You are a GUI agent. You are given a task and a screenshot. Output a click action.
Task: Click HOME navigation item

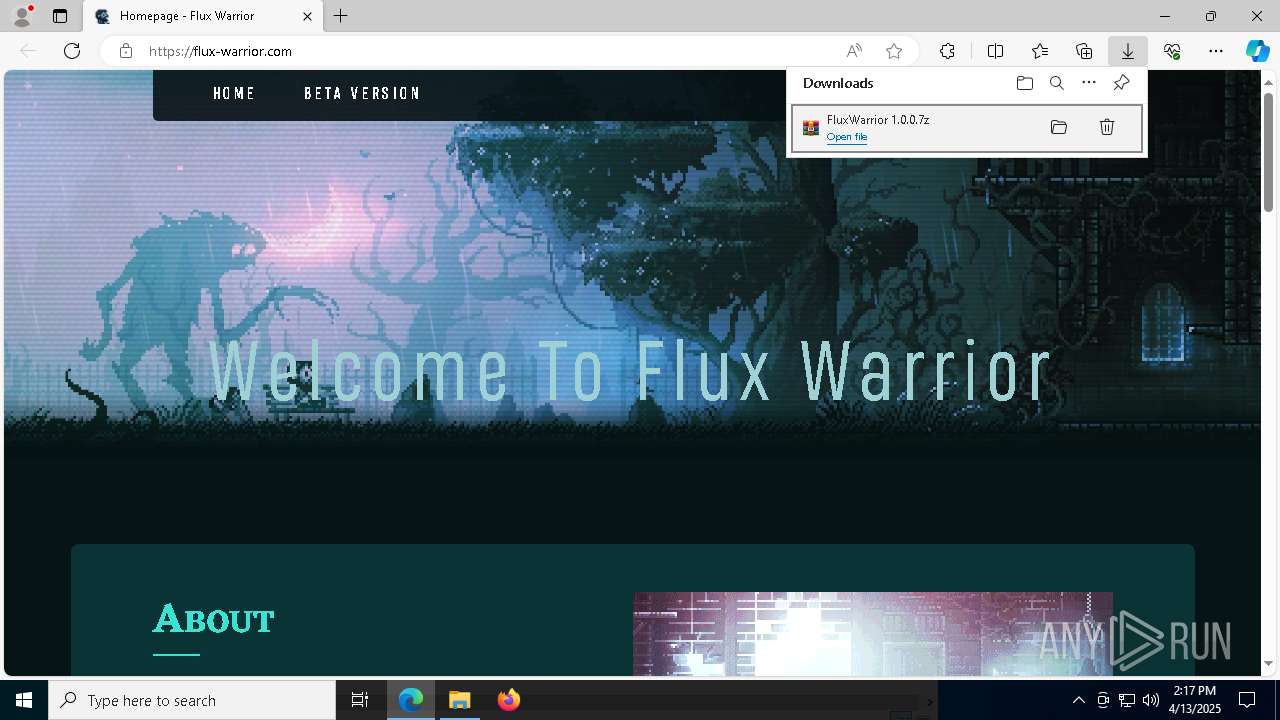click(234, 94)
